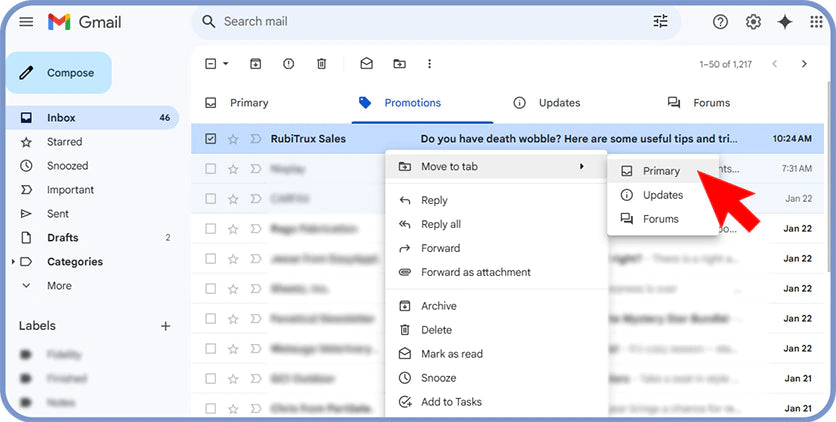Click the Mark as read envelope icon
This screenshot has width=836, height=422.
366,64
